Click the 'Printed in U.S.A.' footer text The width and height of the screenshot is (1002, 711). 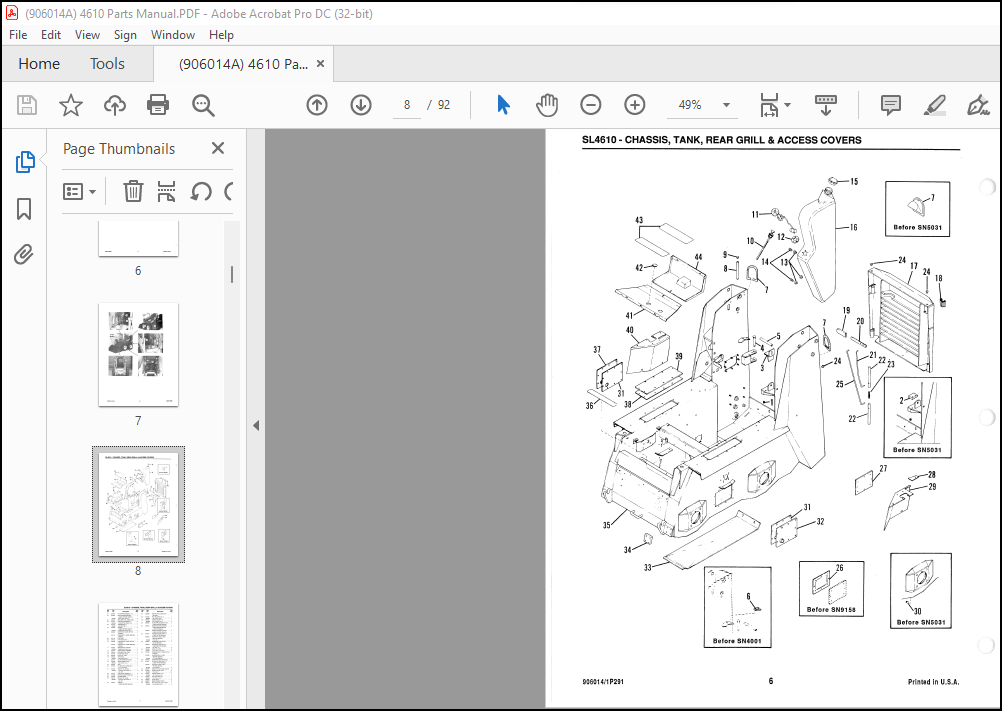click(933, 682)
